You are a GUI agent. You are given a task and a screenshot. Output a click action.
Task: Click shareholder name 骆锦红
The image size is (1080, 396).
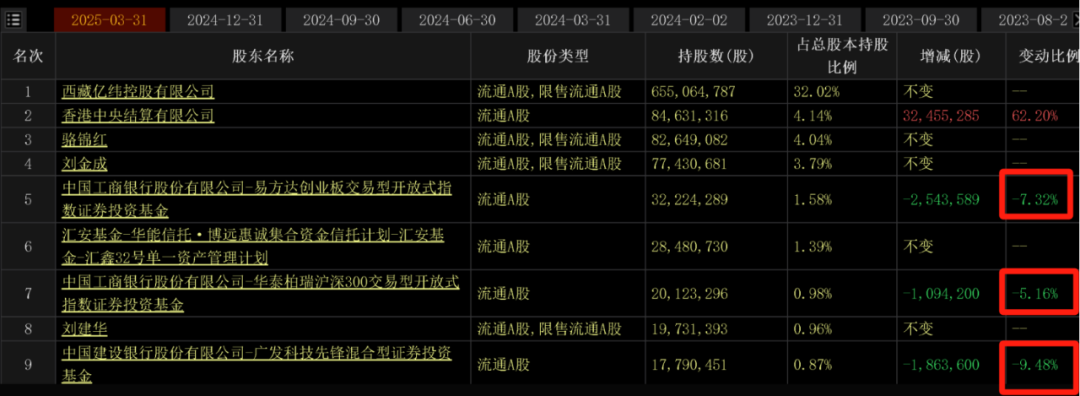(x=85, y=140)
